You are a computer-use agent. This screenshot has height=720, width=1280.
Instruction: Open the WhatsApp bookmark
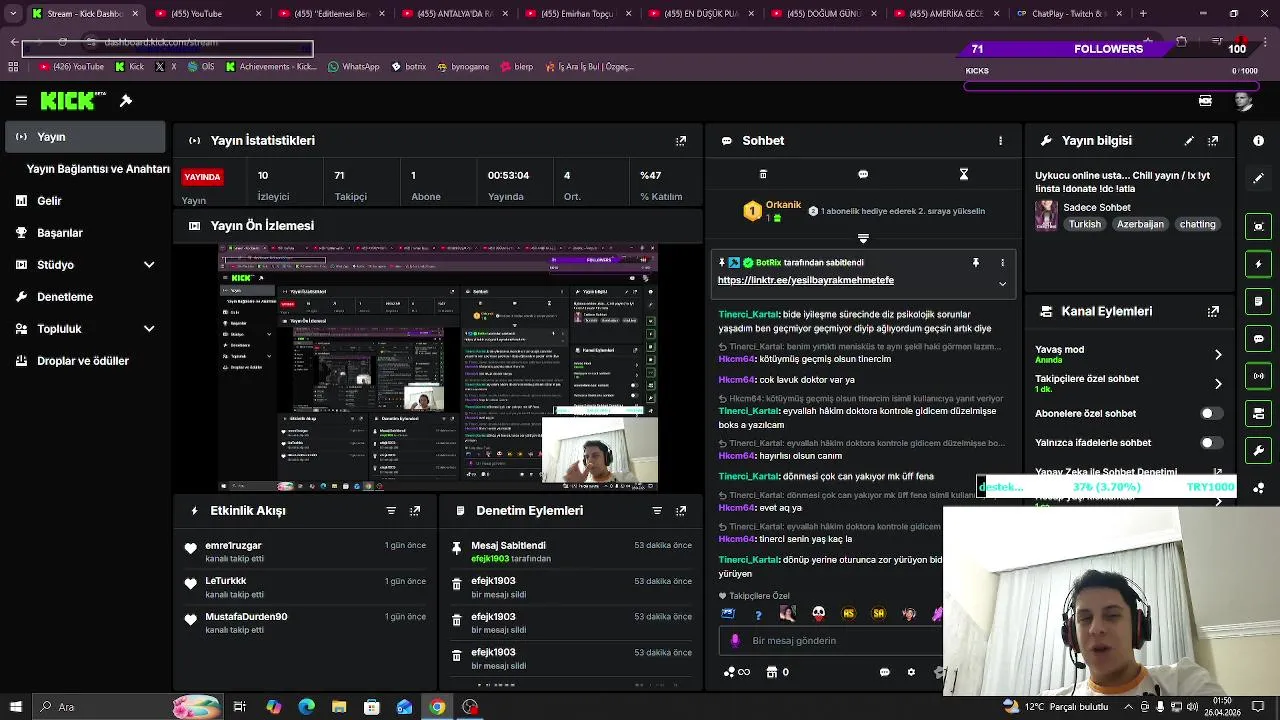coord(353,67)
